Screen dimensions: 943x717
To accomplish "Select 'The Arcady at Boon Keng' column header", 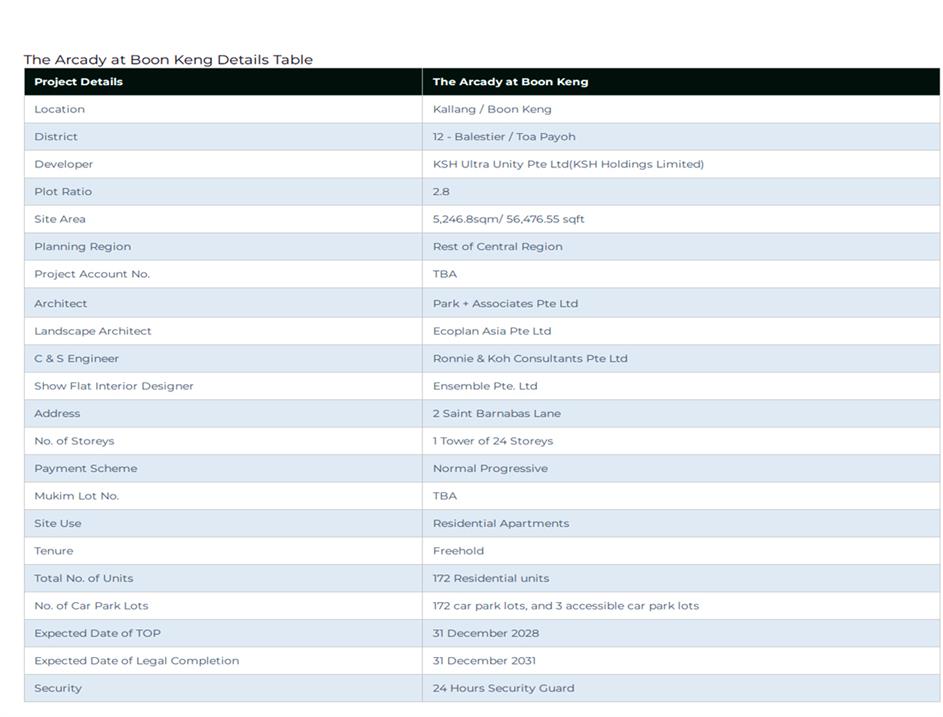I will [x=510, y=82].
